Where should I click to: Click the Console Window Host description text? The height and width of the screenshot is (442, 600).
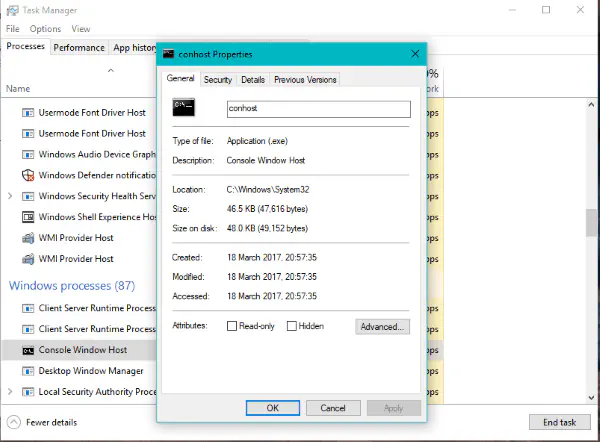point(266,160)
